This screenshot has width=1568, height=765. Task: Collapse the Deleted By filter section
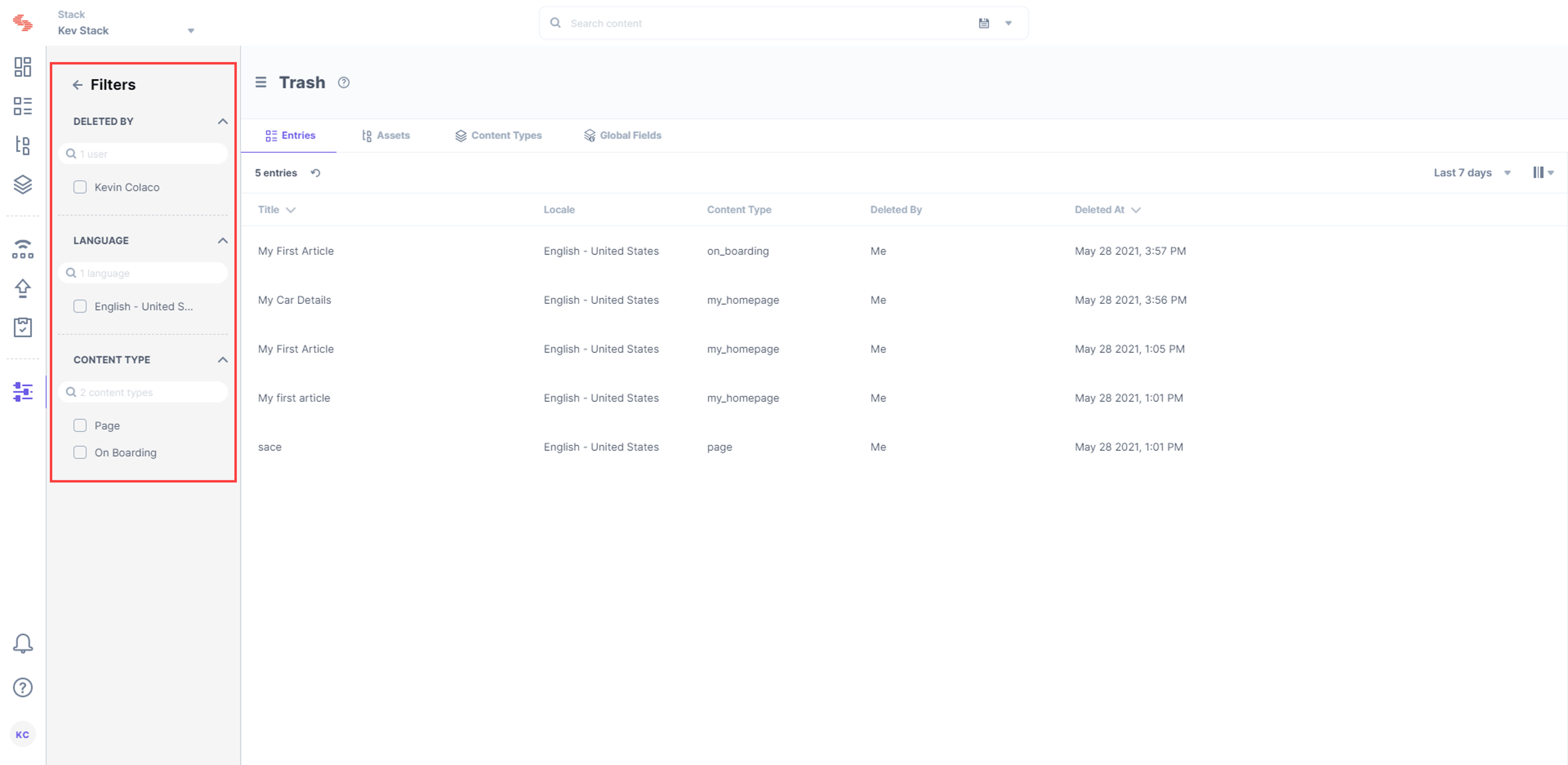pos(223,121)
